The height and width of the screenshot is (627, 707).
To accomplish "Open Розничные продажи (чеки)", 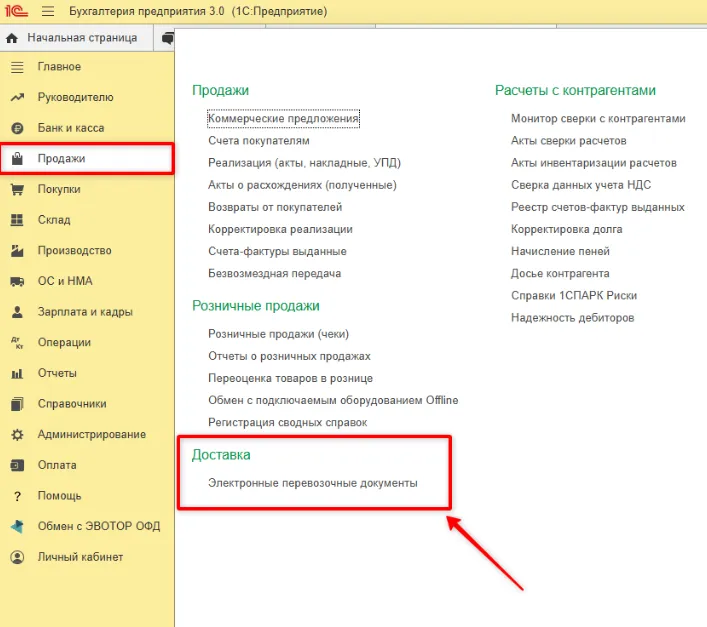I will pyautogui.click(x=278, y=334).
